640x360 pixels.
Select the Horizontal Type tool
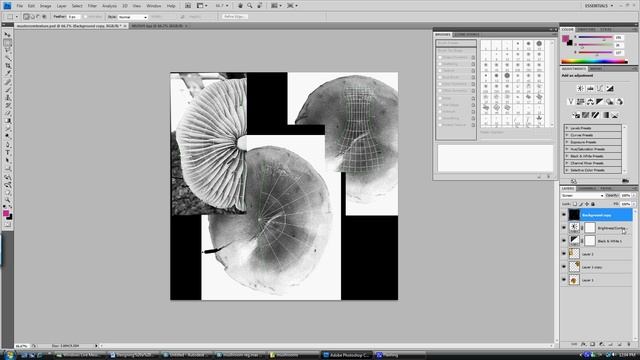click(x=7, y=153)
